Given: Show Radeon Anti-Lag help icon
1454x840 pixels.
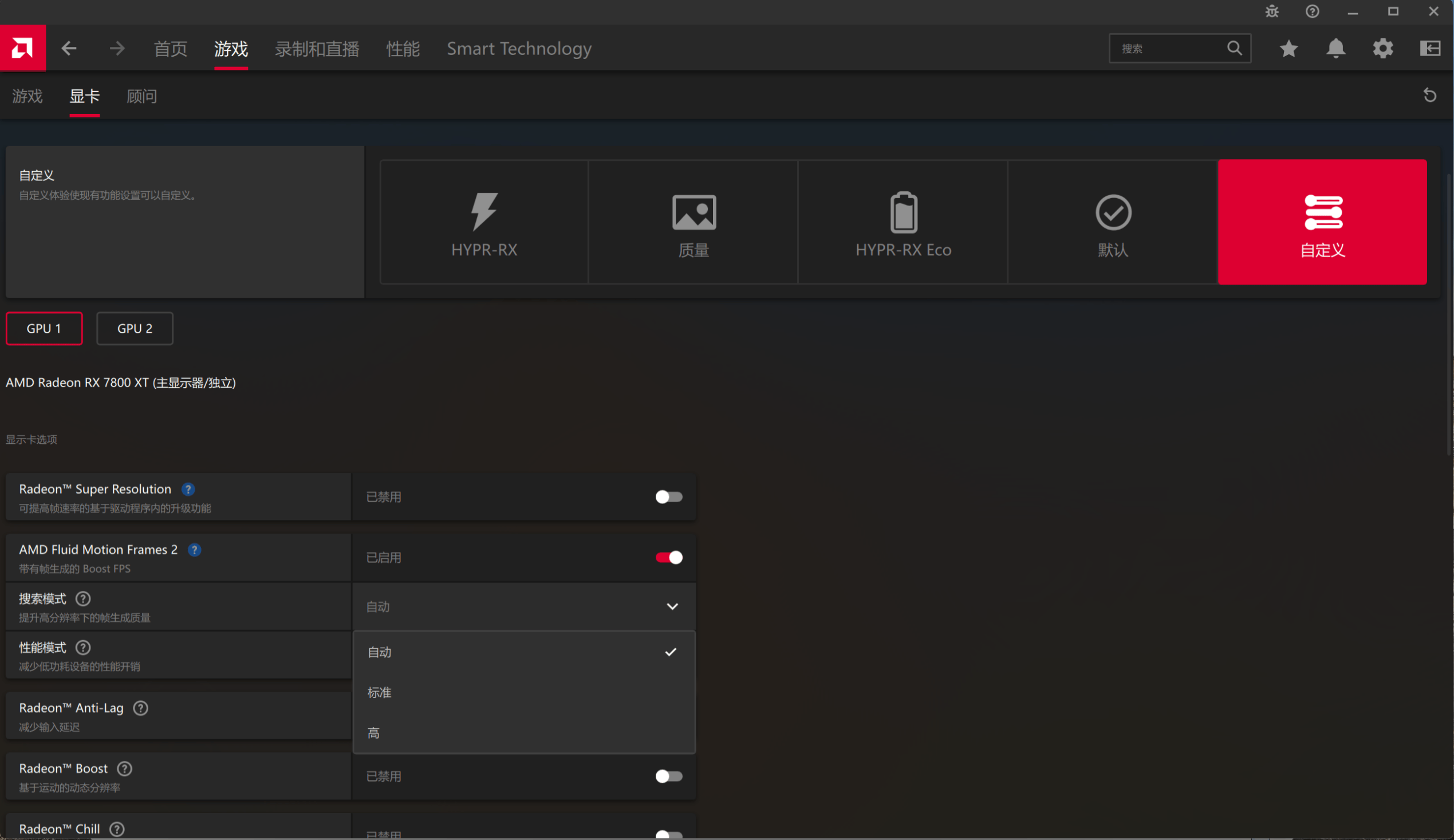Looking at the screenshot, I should (141, 708).
